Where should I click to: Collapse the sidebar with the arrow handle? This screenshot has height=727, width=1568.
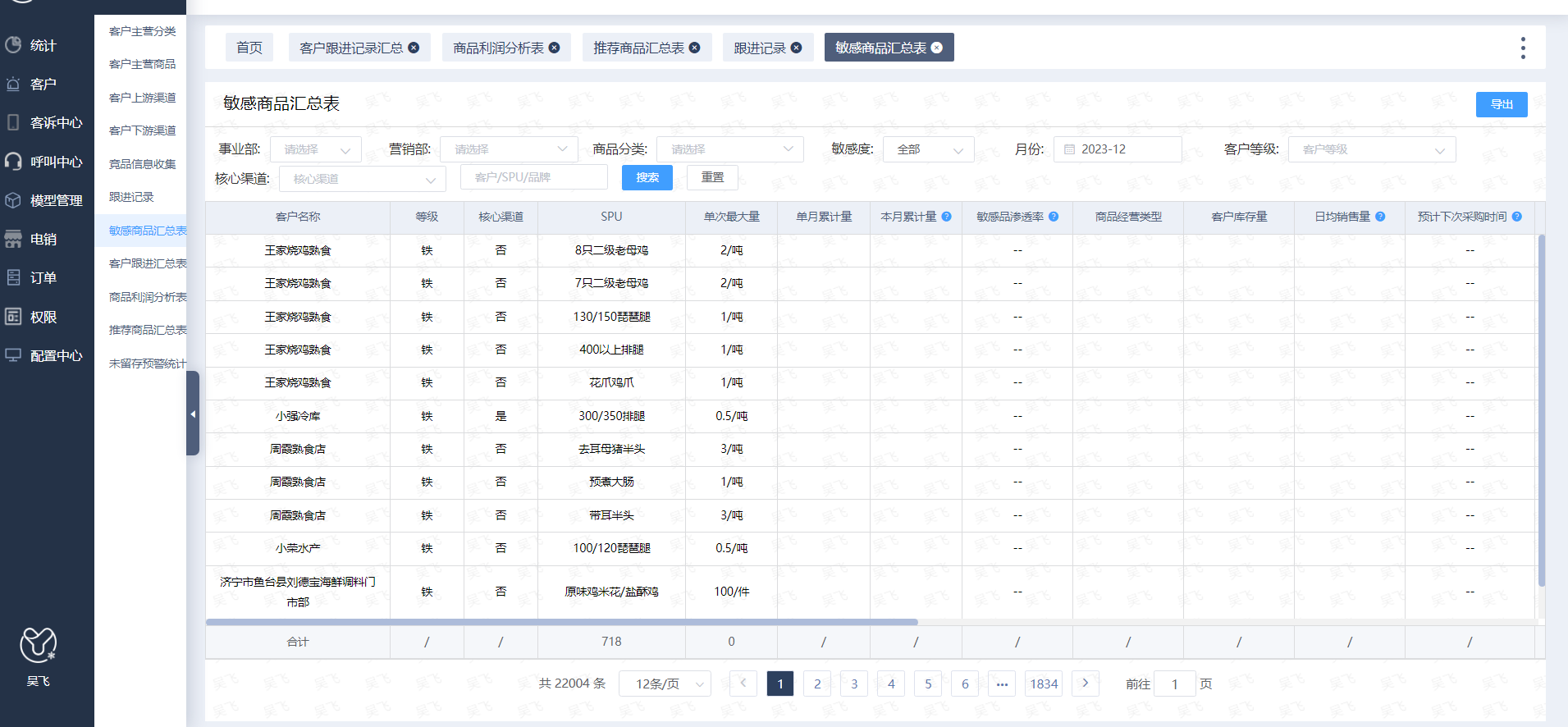[x=193, y=414]
